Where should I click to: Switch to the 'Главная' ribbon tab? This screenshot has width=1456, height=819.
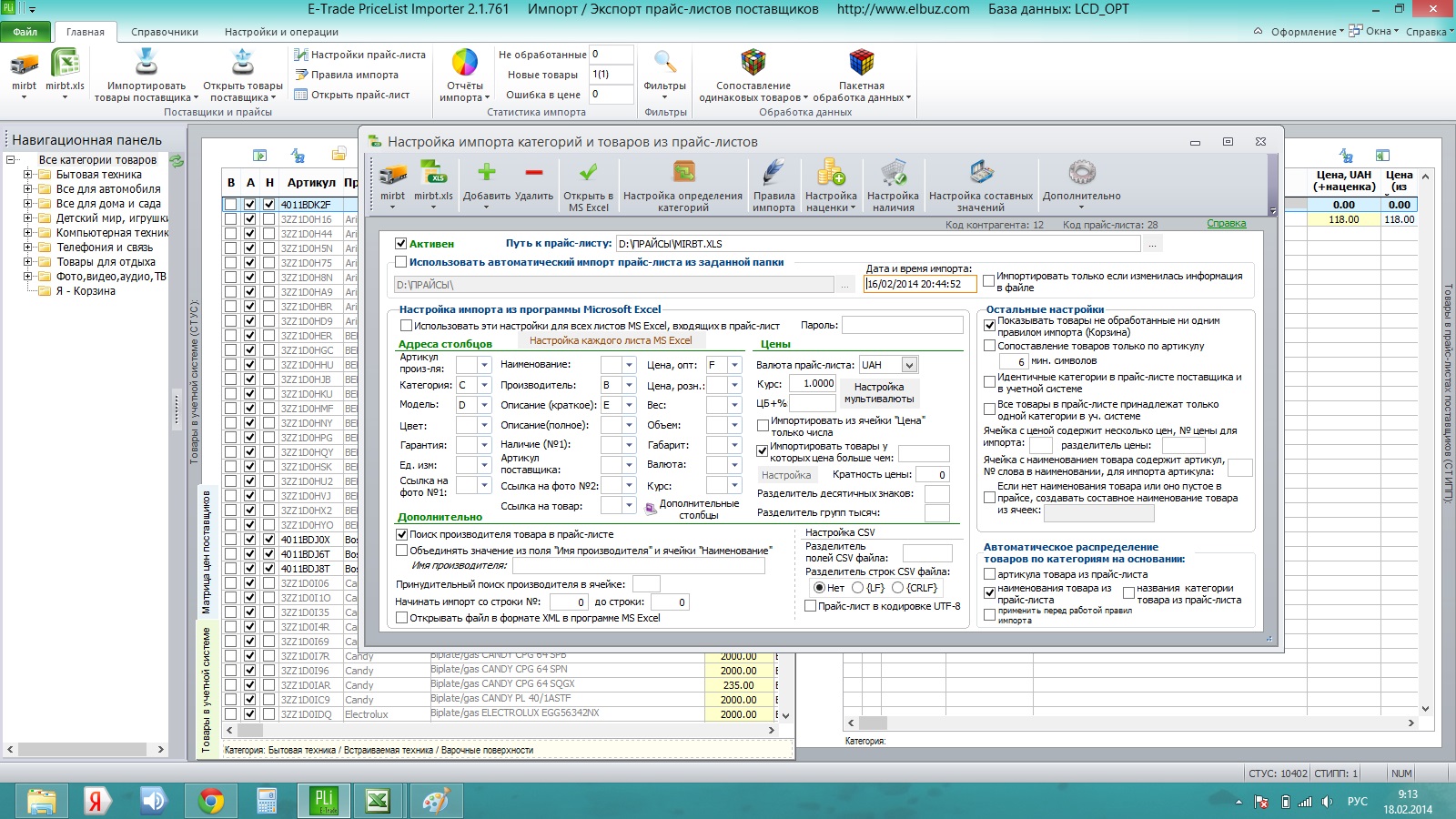86,32
